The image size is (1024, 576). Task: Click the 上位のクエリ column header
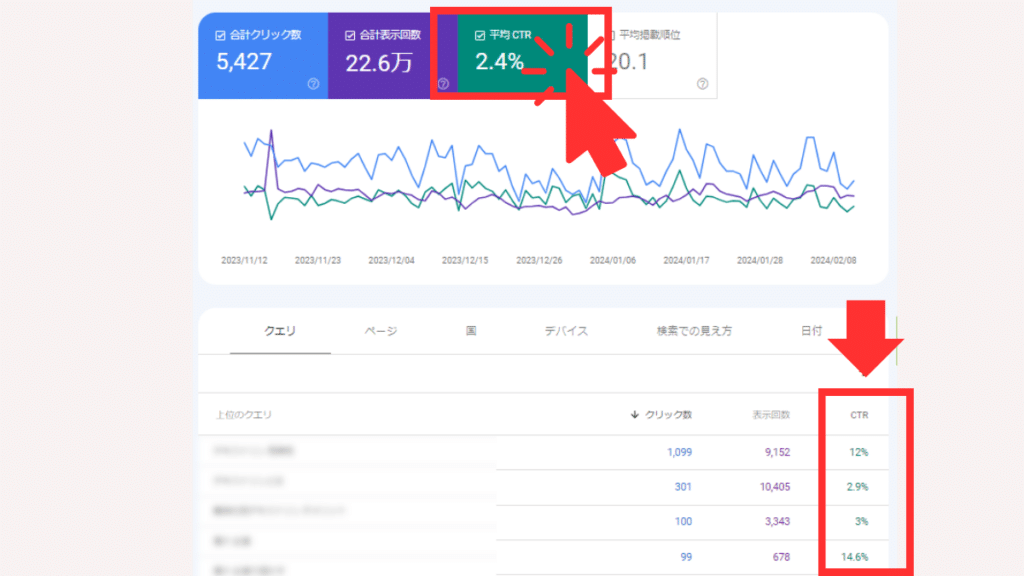[243, 414]
